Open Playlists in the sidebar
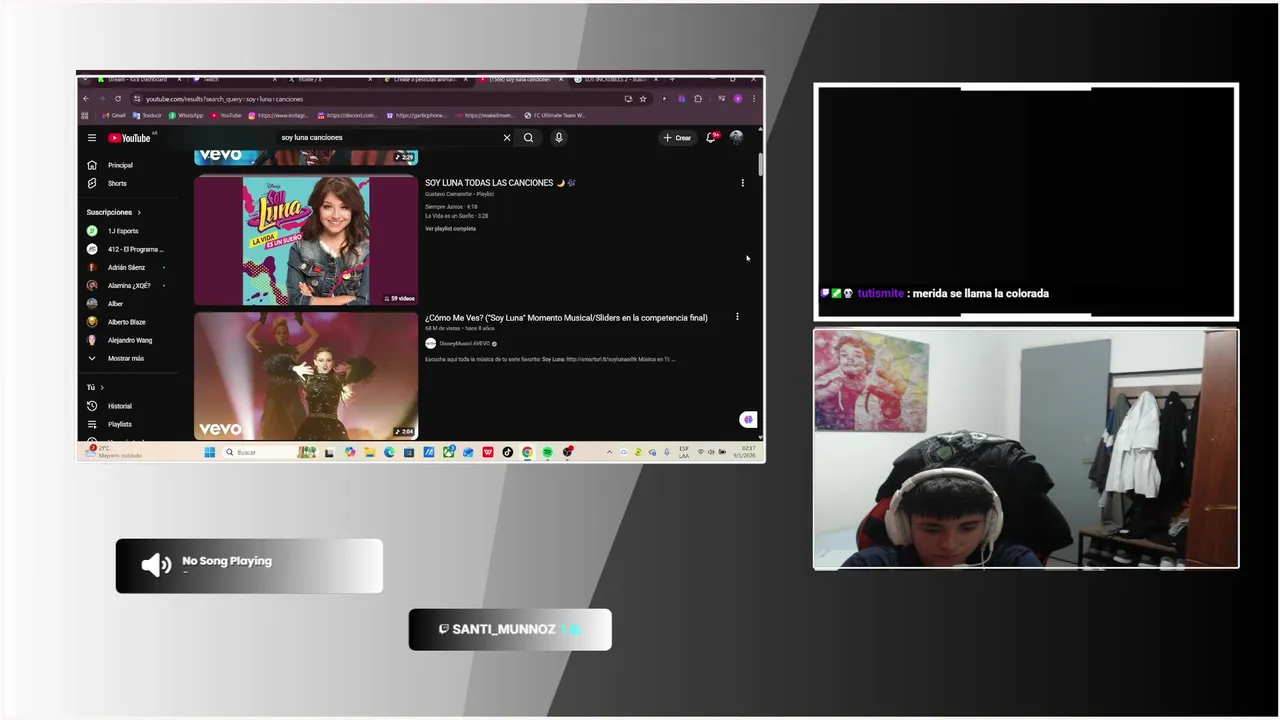 pyautogui.click(x=119, y=424)
